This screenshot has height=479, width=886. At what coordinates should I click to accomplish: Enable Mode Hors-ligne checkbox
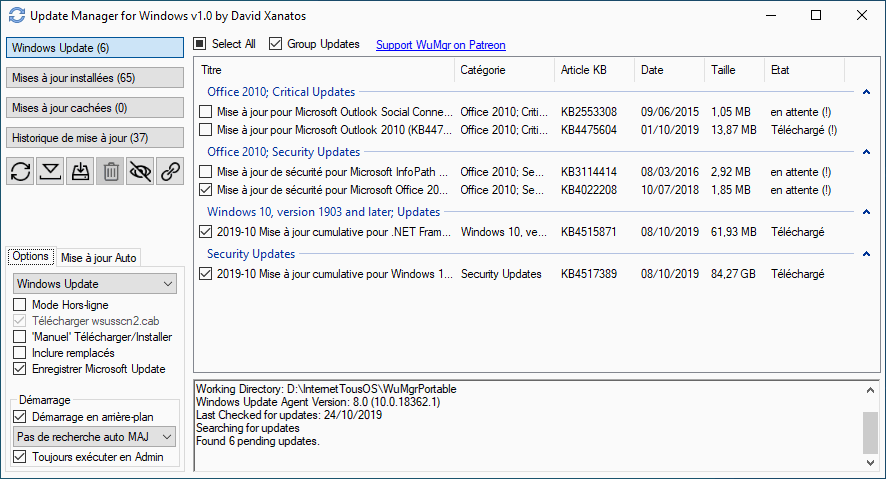pos(20,304)
